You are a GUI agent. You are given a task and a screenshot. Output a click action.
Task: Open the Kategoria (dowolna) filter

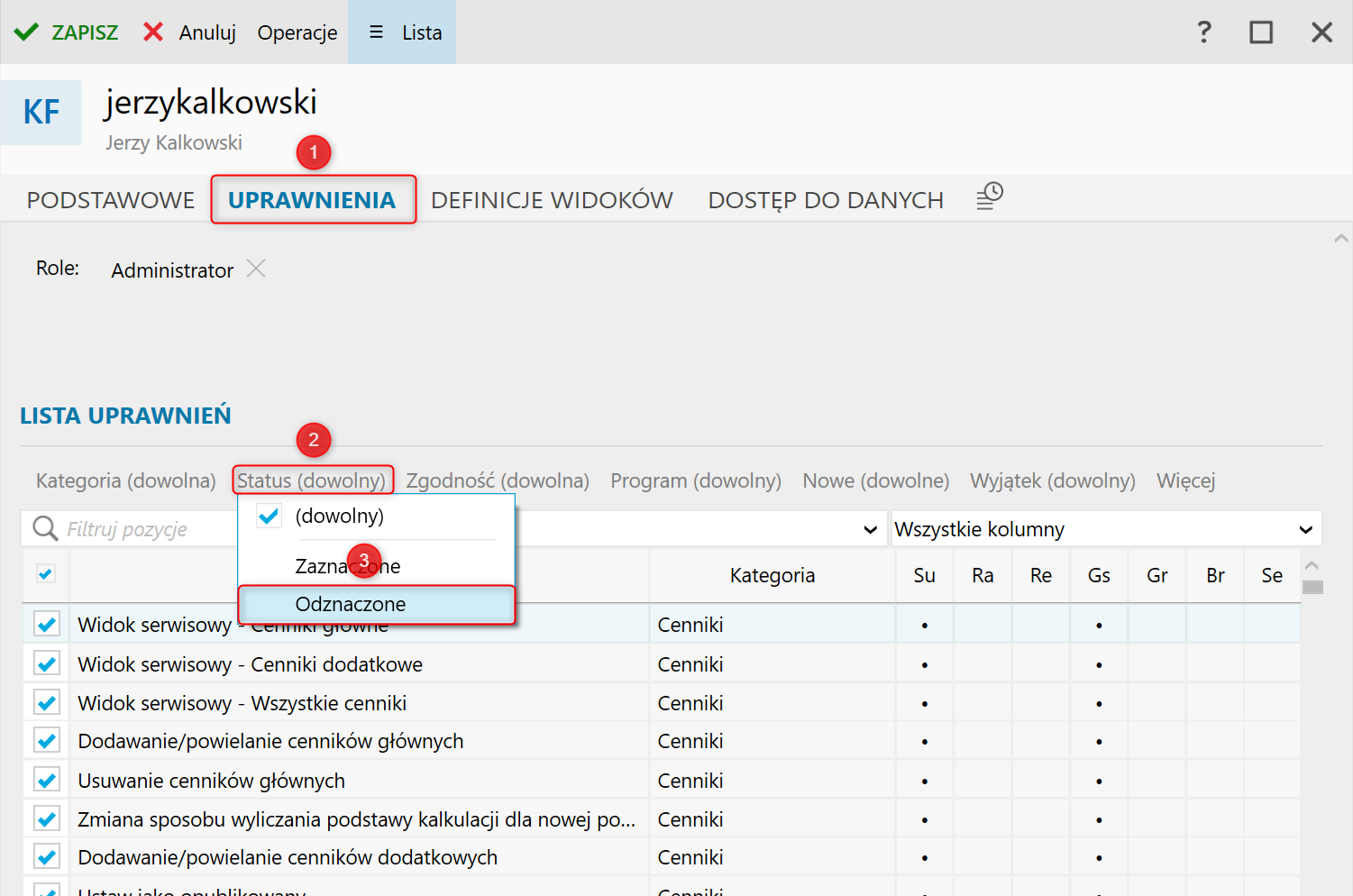coord(126,480)
